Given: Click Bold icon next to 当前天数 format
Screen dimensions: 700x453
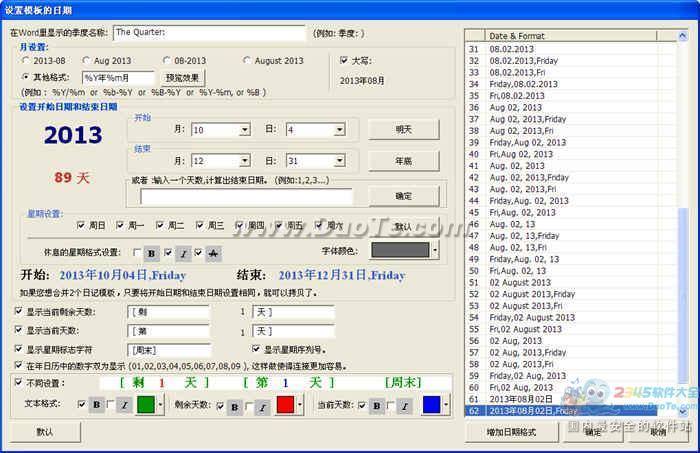Looking at the screenshot, I should pyautogui.click(x=377, y=406).
